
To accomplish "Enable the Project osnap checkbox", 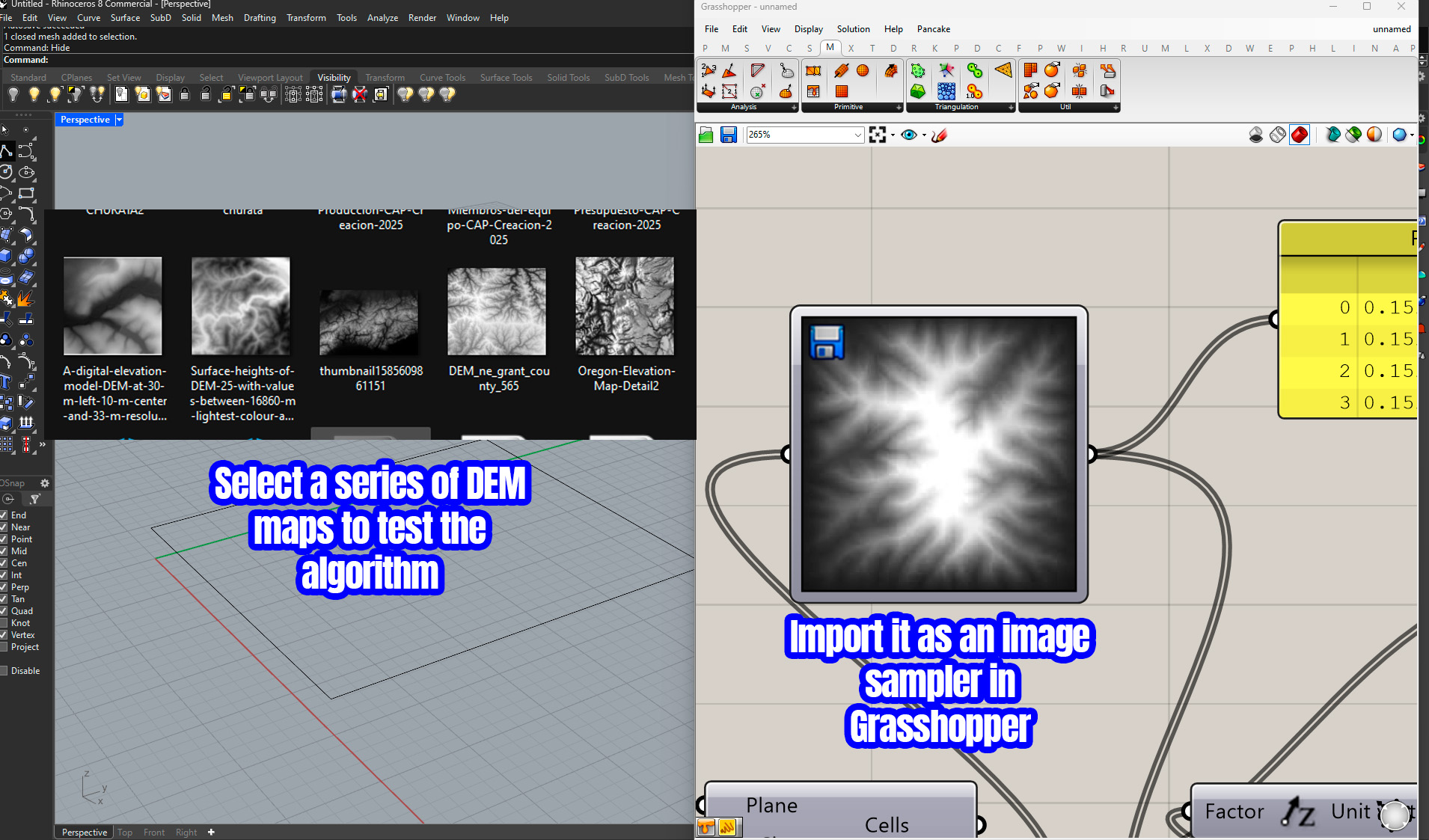I will pos(4,647).
